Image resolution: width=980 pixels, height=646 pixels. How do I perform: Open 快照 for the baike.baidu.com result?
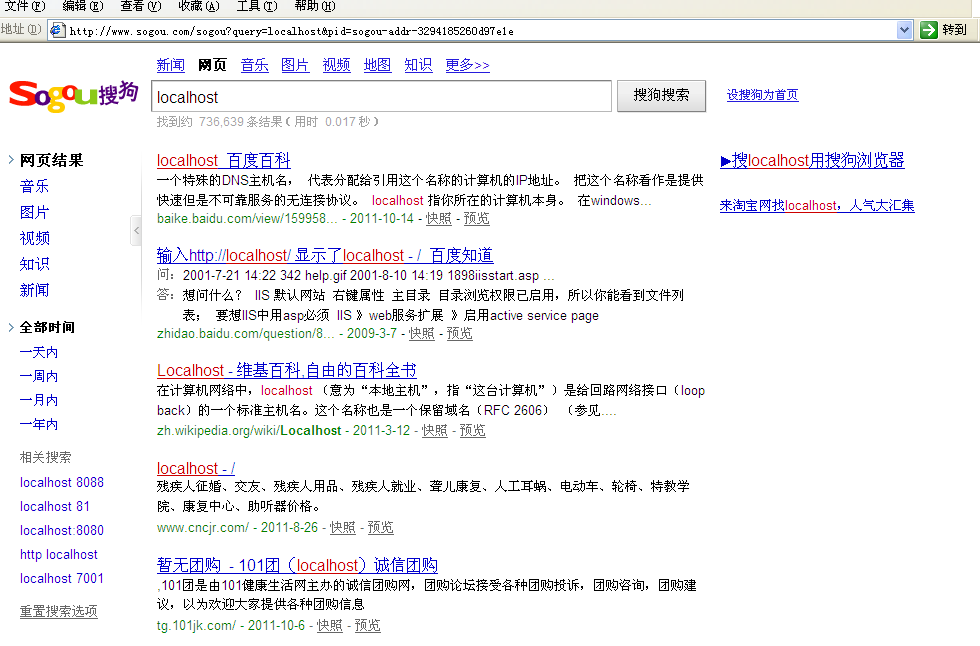pos(438,219)
